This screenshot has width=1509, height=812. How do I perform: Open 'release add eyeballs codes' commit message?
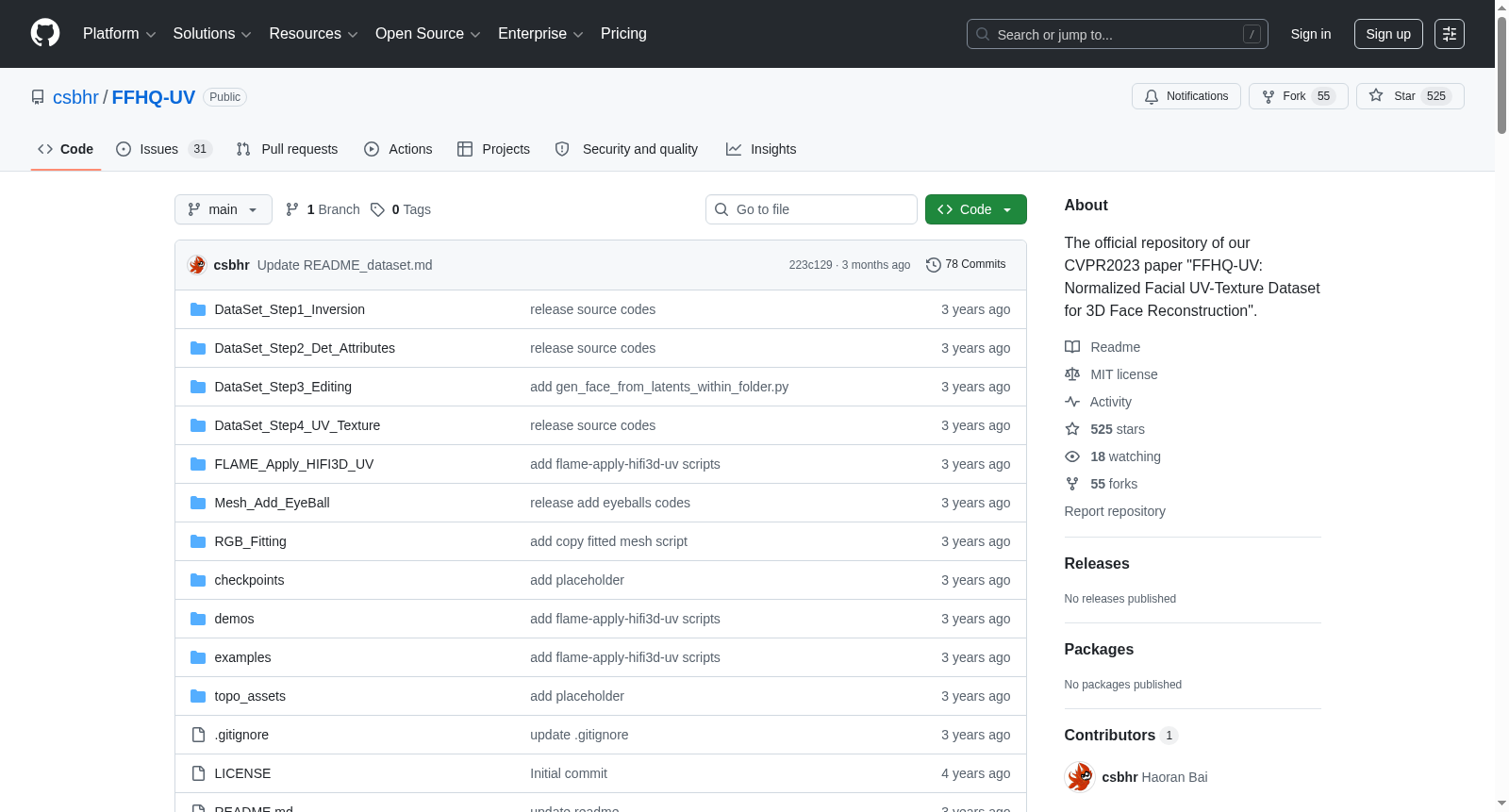point(610,503)
